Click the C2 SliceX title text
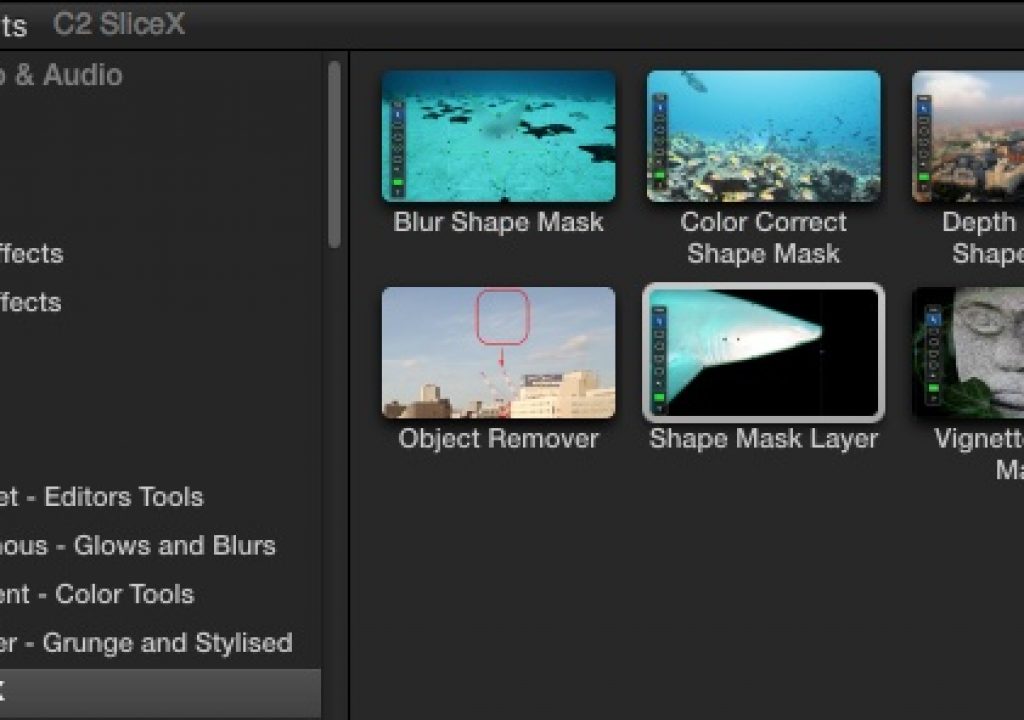The width and height of the screenshot is (1024, 720). click(119, 24)
